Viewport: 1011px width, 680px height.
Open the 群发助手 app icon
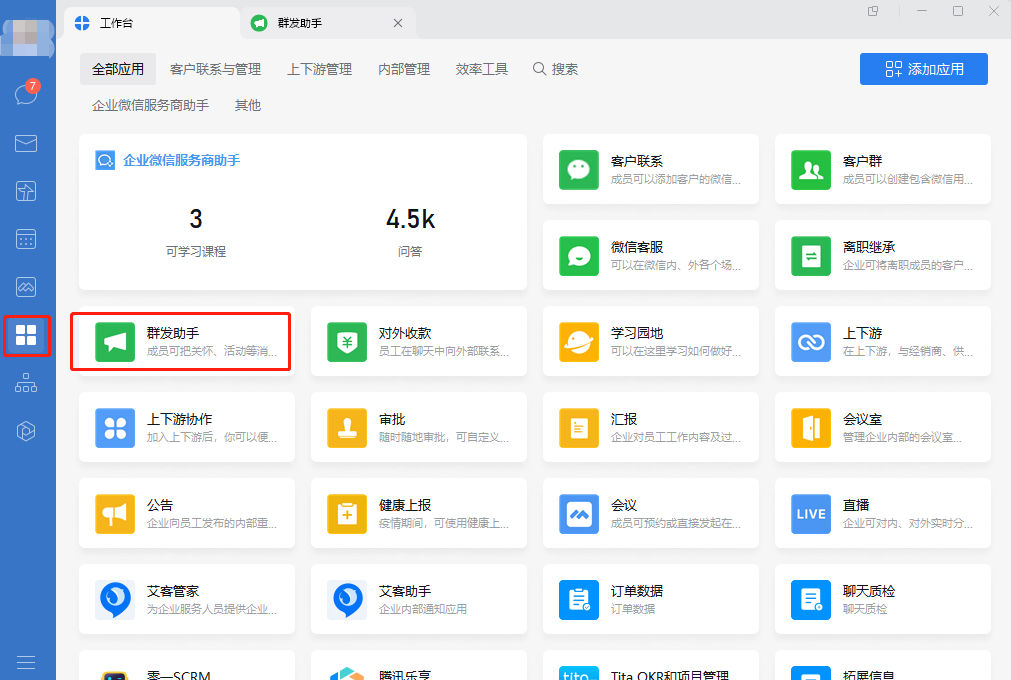pyautogui.click(x=115, y=341)
